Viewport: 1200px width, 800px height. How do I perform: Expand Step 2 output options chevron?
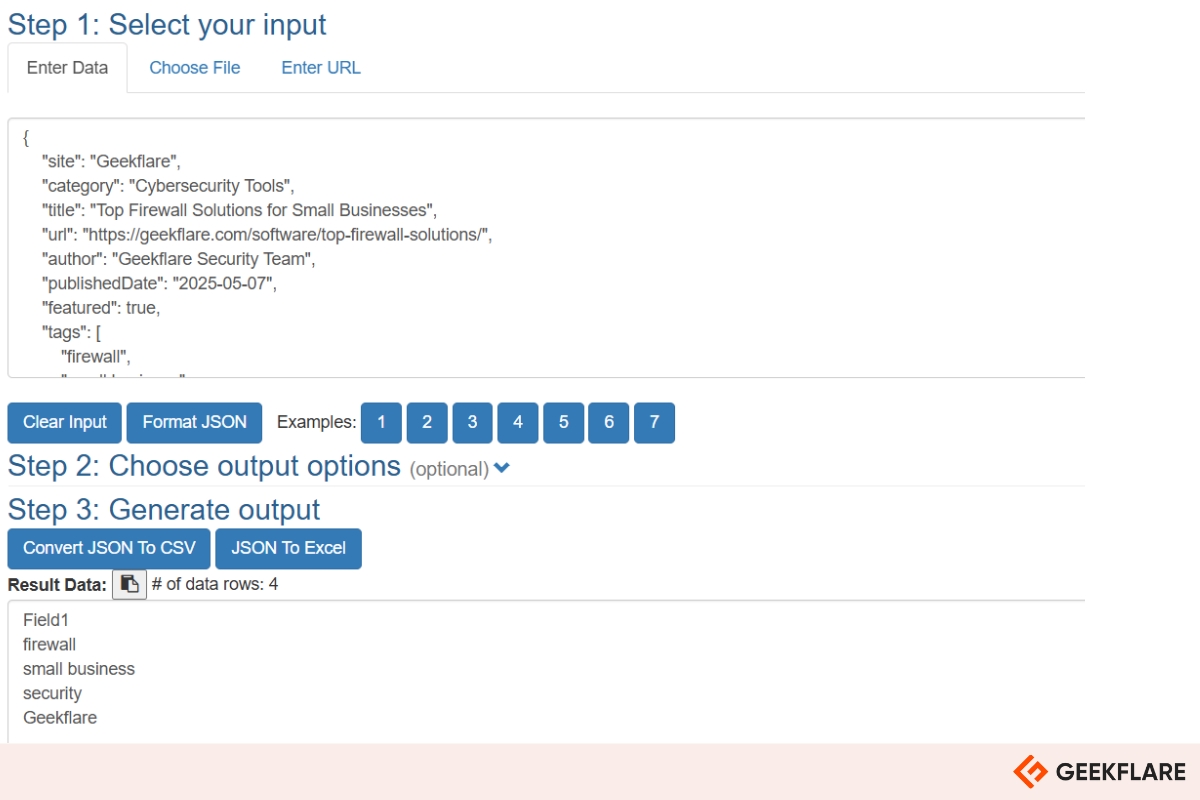click(502, 468)
